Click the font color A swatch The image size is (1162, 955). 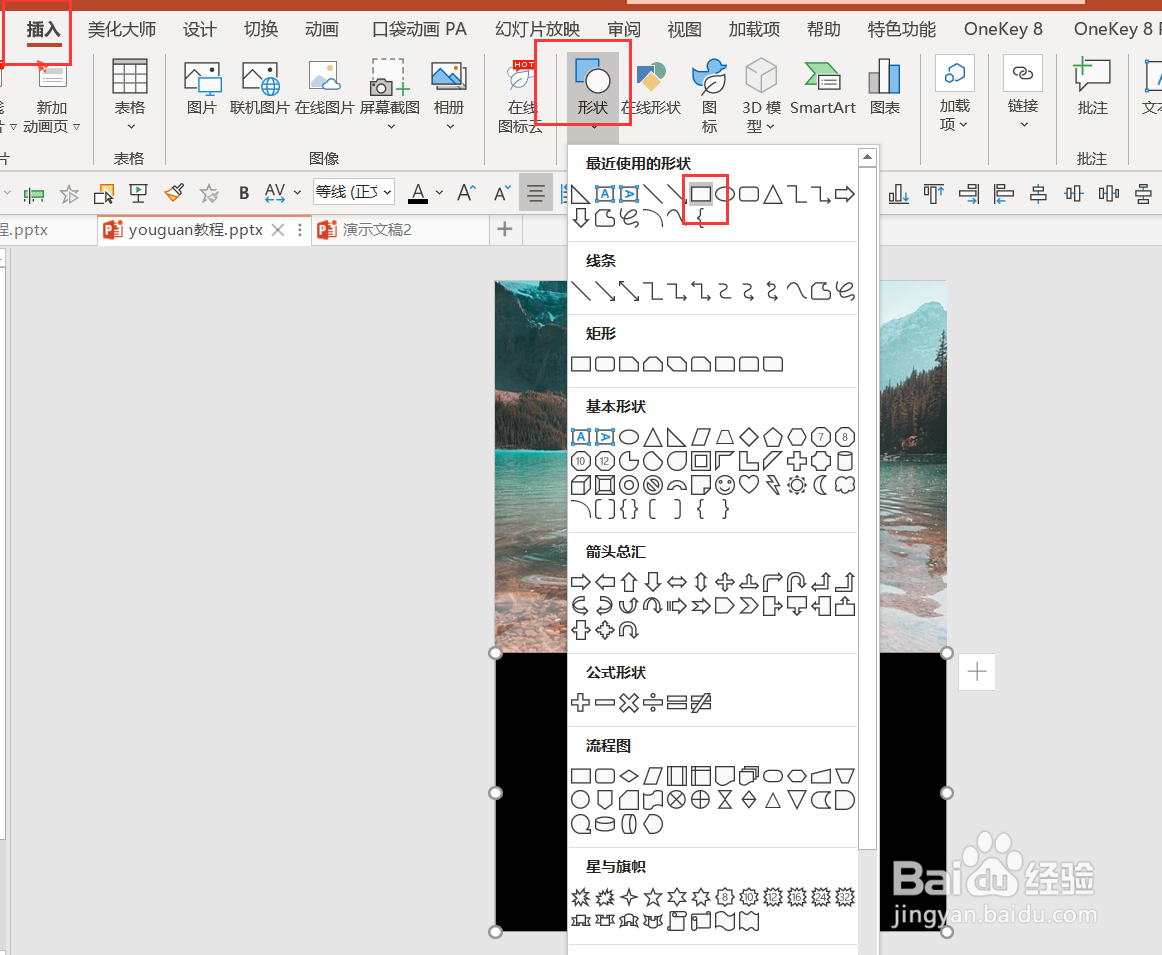418,193
